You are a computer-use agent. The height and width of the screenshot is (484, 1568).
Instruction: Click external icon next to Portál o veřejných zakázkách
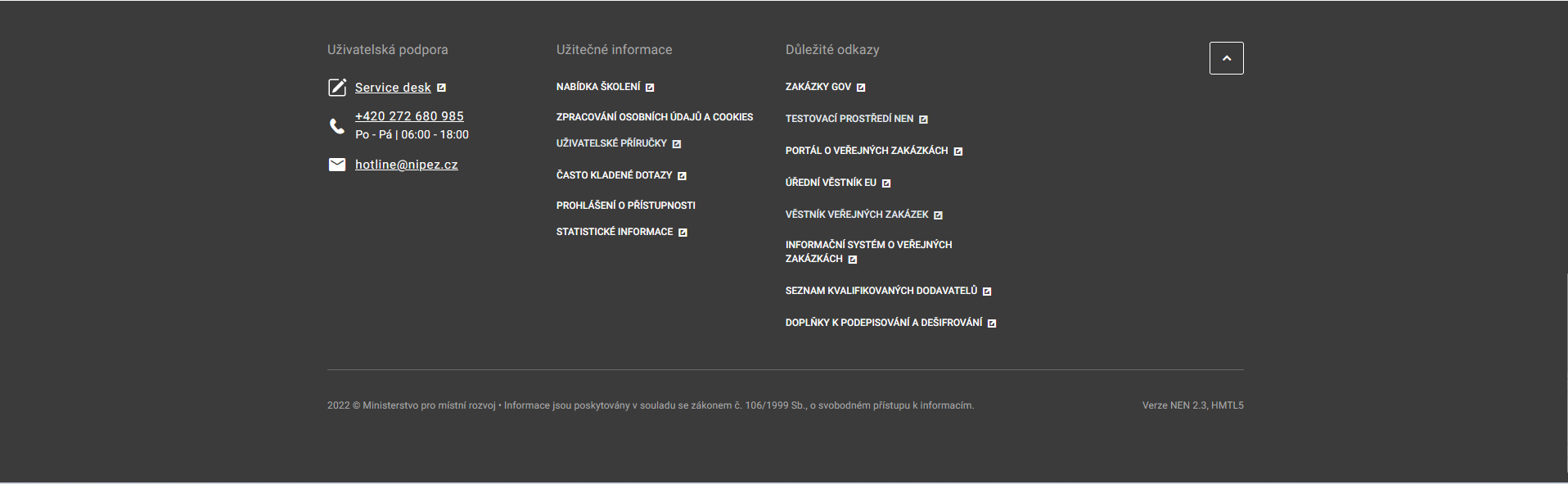(x=958, y=152)
